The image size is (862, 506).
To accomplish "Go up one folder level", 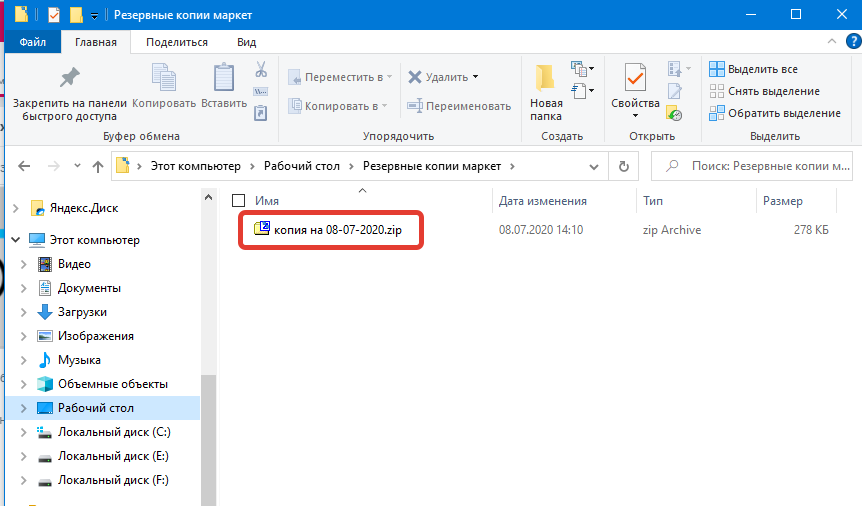I will point(98,166).
